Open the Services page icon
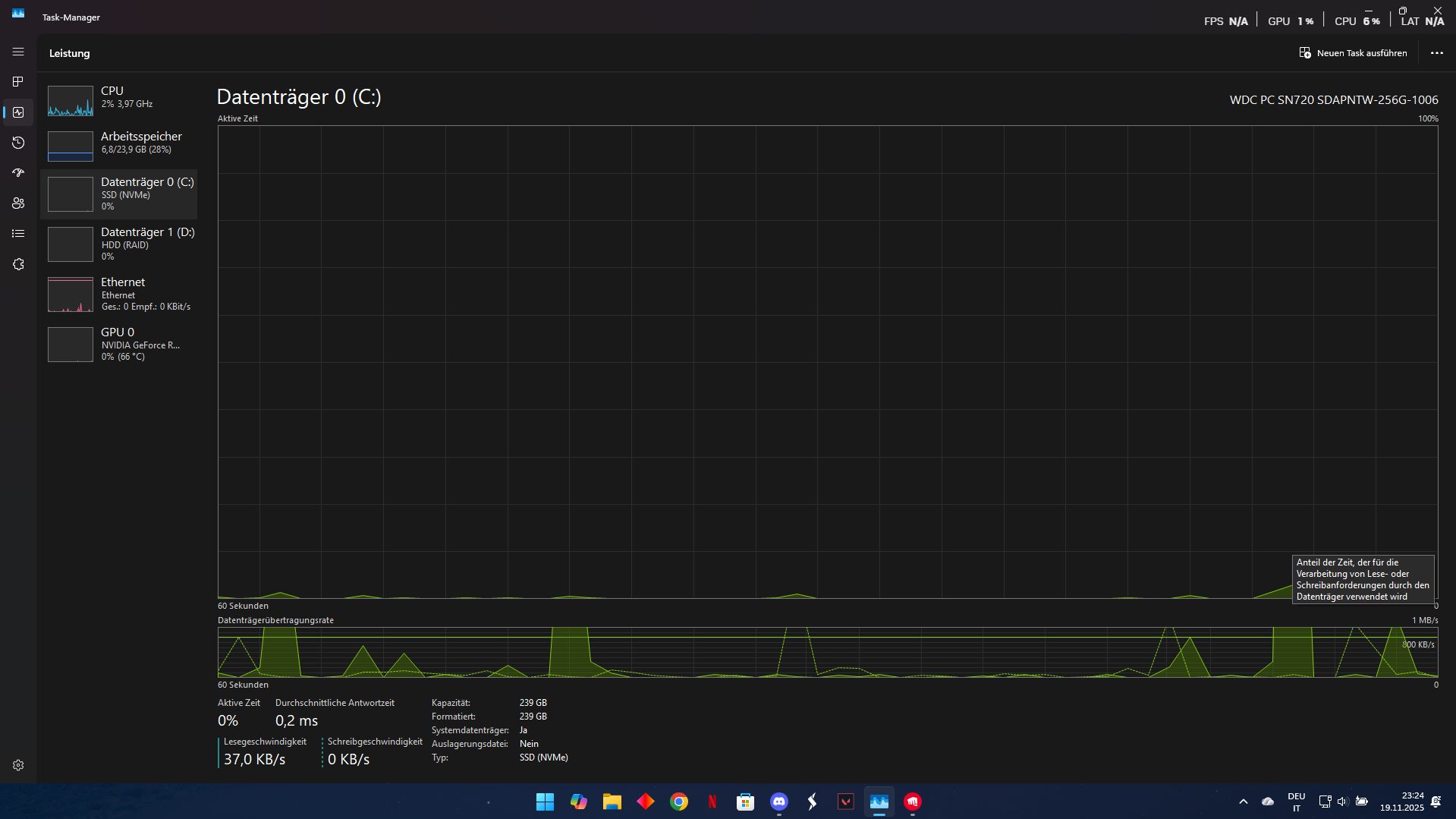The width and height of the screenshot is (1456, 819). 18,264
